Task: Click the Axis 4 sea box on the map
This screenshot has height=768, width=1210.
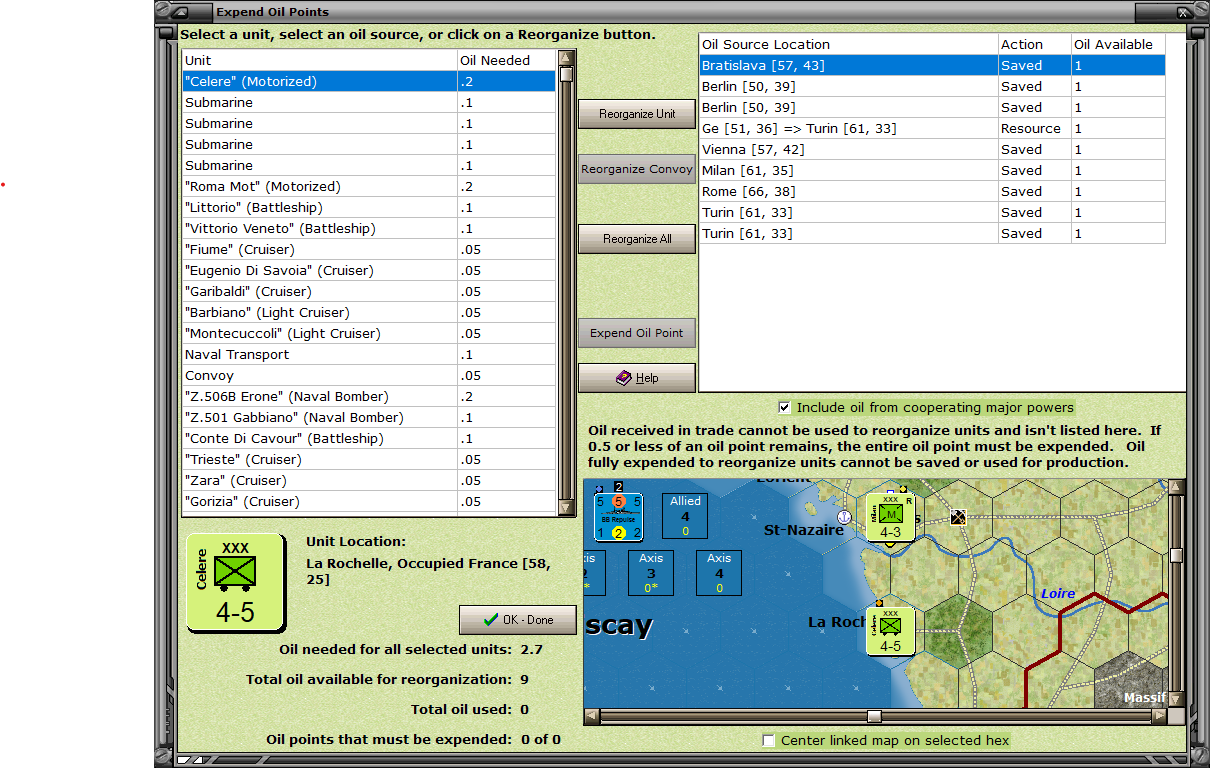Action: [x=719, y=573]
